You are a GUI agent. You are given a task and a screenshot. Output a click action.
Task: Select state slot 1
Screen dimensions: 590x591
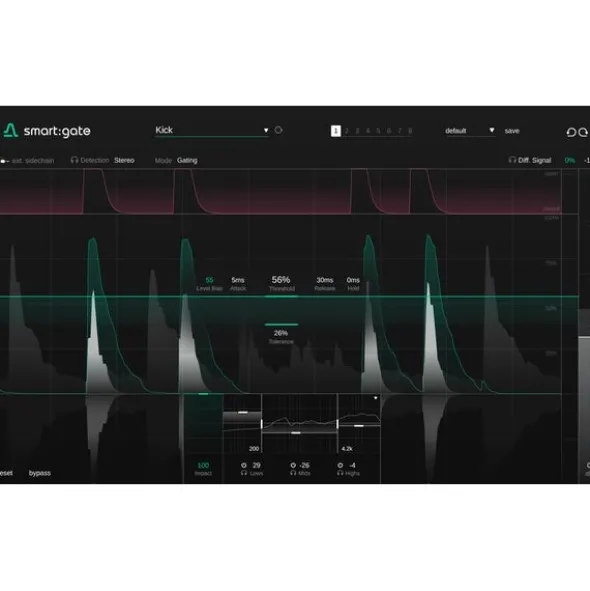point(336,131)
